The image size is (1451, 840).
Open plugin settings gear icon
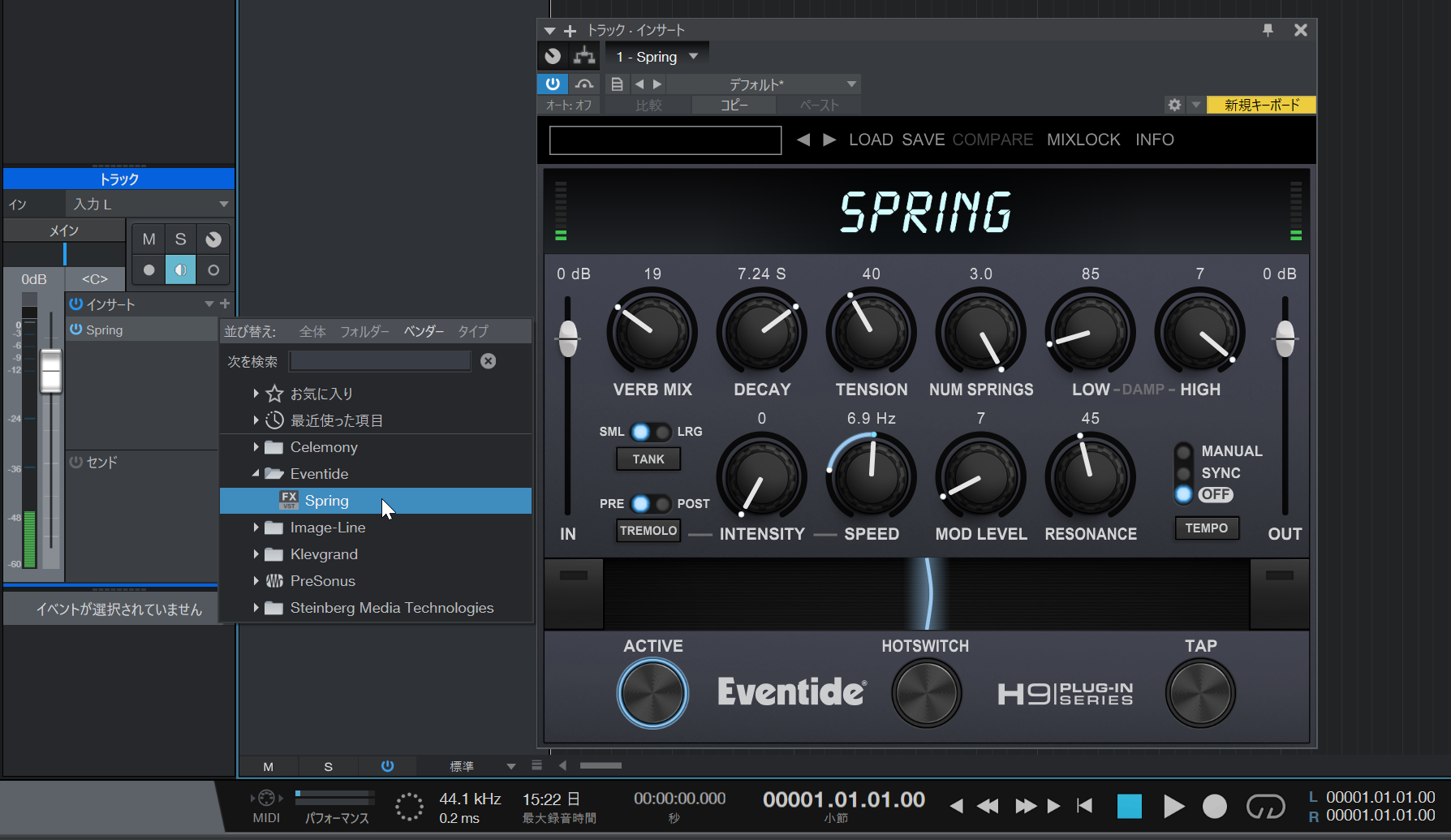coord(1174,105)
